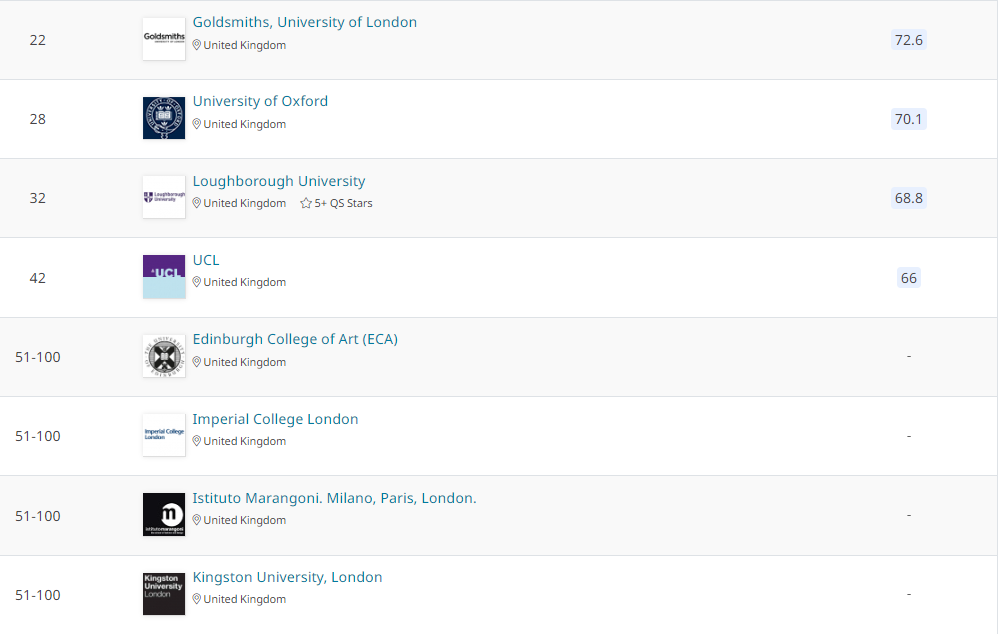Screen dimensions: 998x634
Task: Open Goldsmiths, University of London link
Action: (x=305, y=22)
